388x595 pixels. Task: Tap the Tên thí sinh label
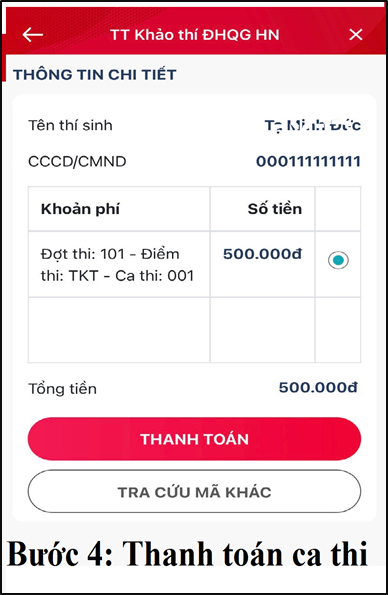point(70,125)
